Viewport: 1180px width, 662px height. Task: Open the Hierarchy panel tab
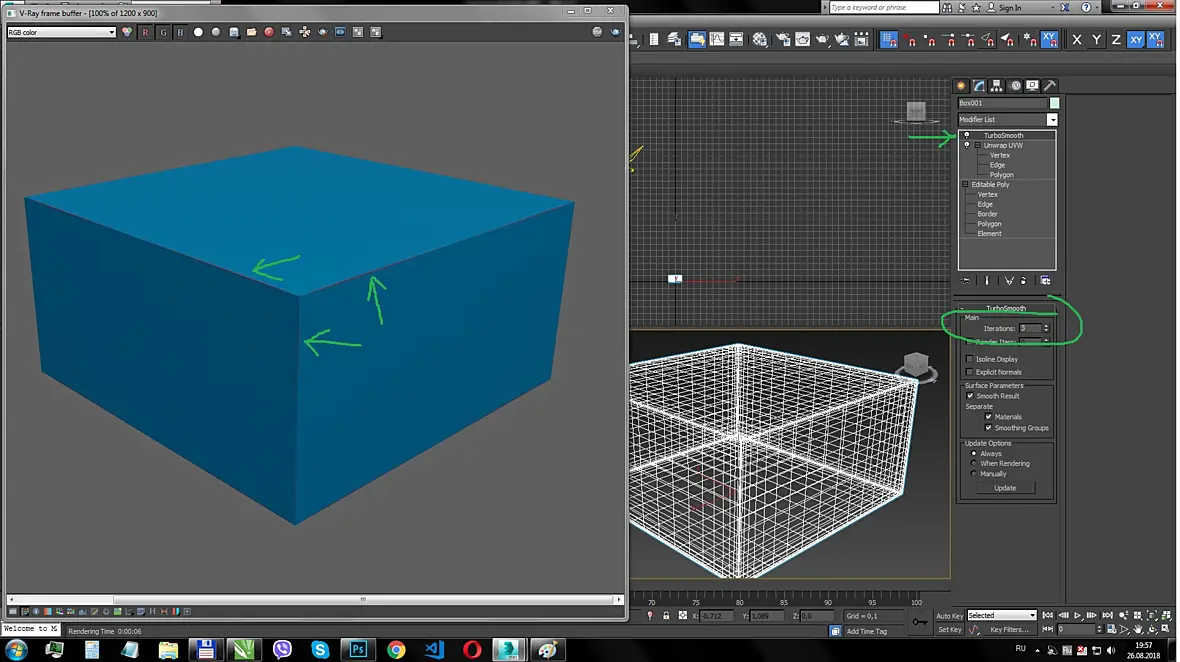tap(996, 86)
